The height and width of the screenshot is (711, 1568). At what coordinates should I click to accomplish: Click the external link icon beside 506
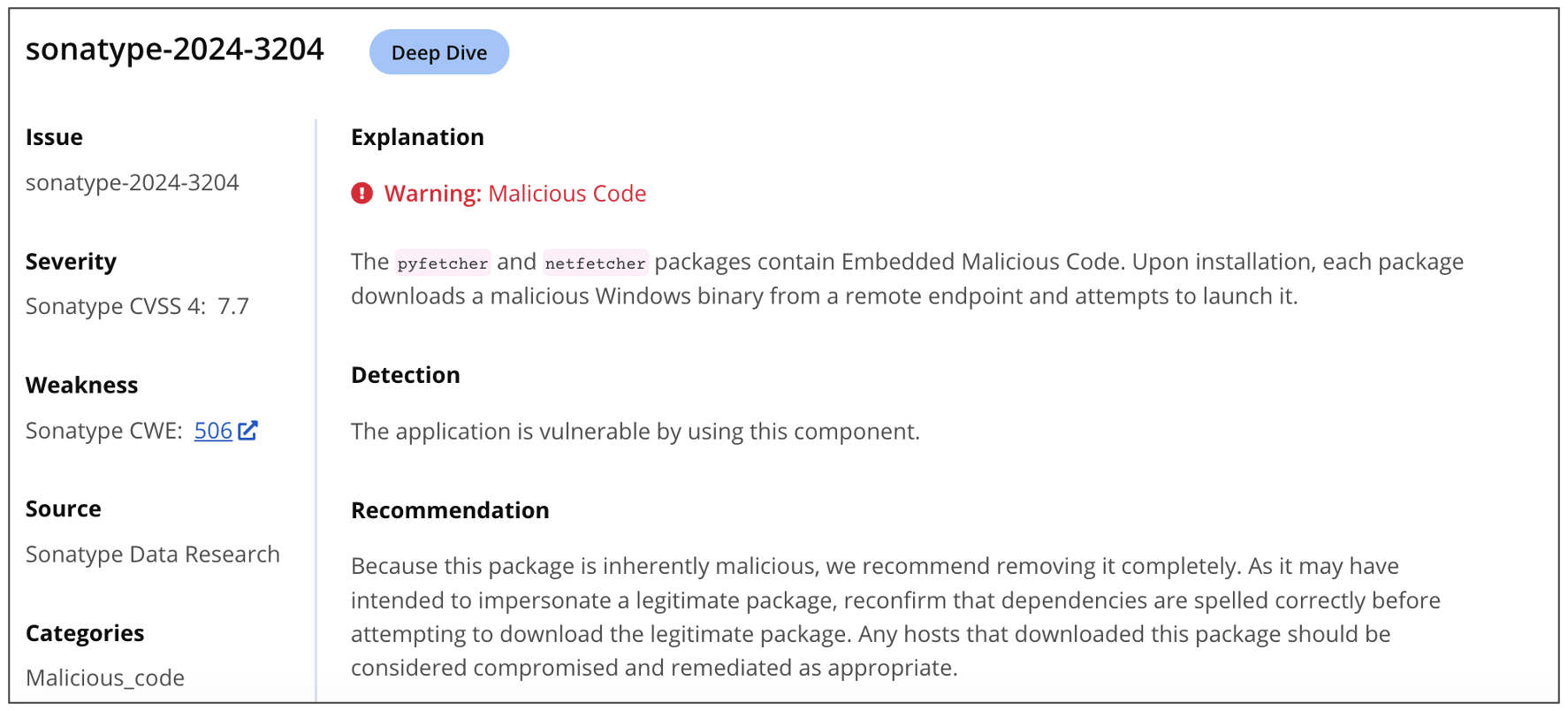(248, 431)
